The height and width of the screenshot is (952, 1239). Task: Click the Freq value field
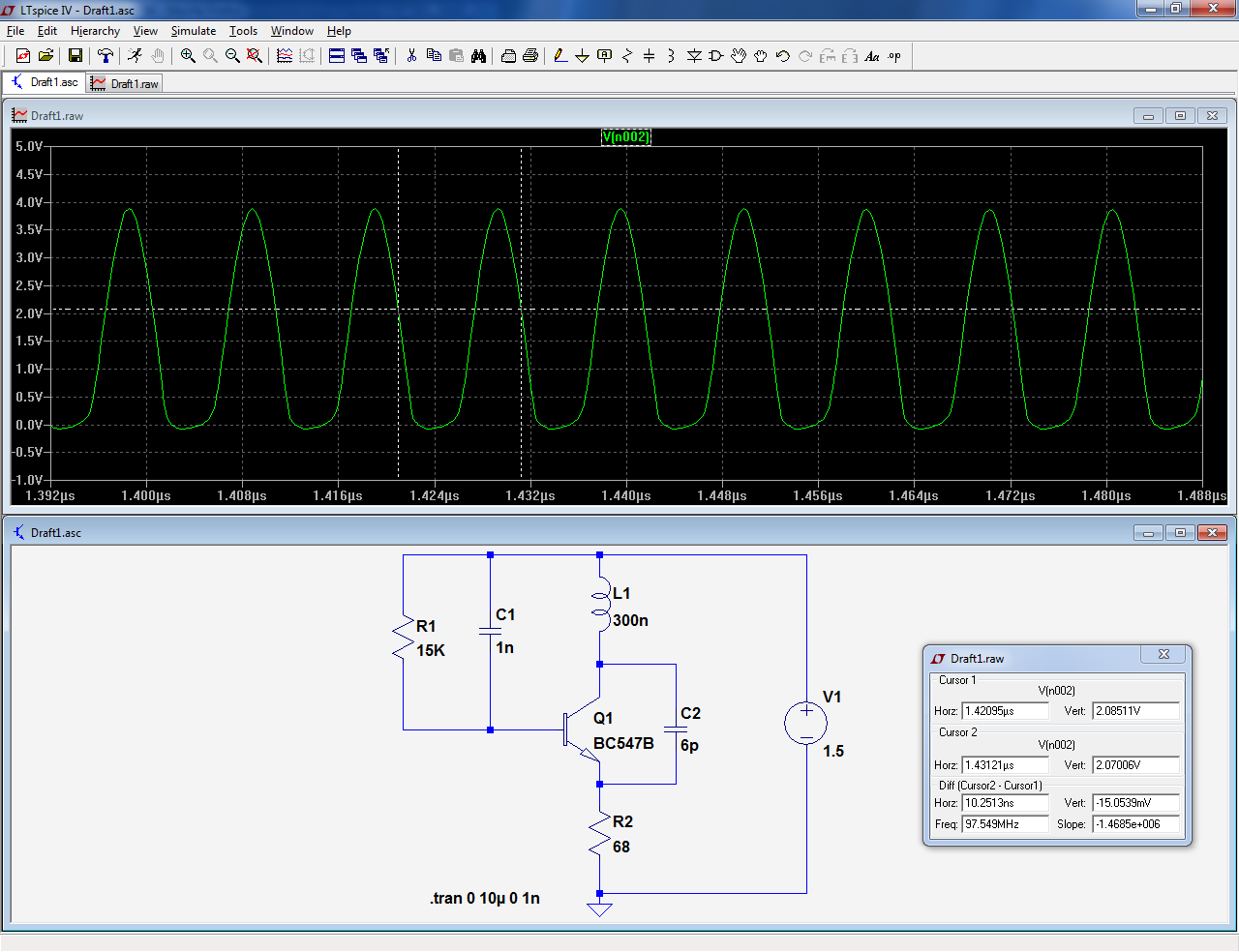1005,824
